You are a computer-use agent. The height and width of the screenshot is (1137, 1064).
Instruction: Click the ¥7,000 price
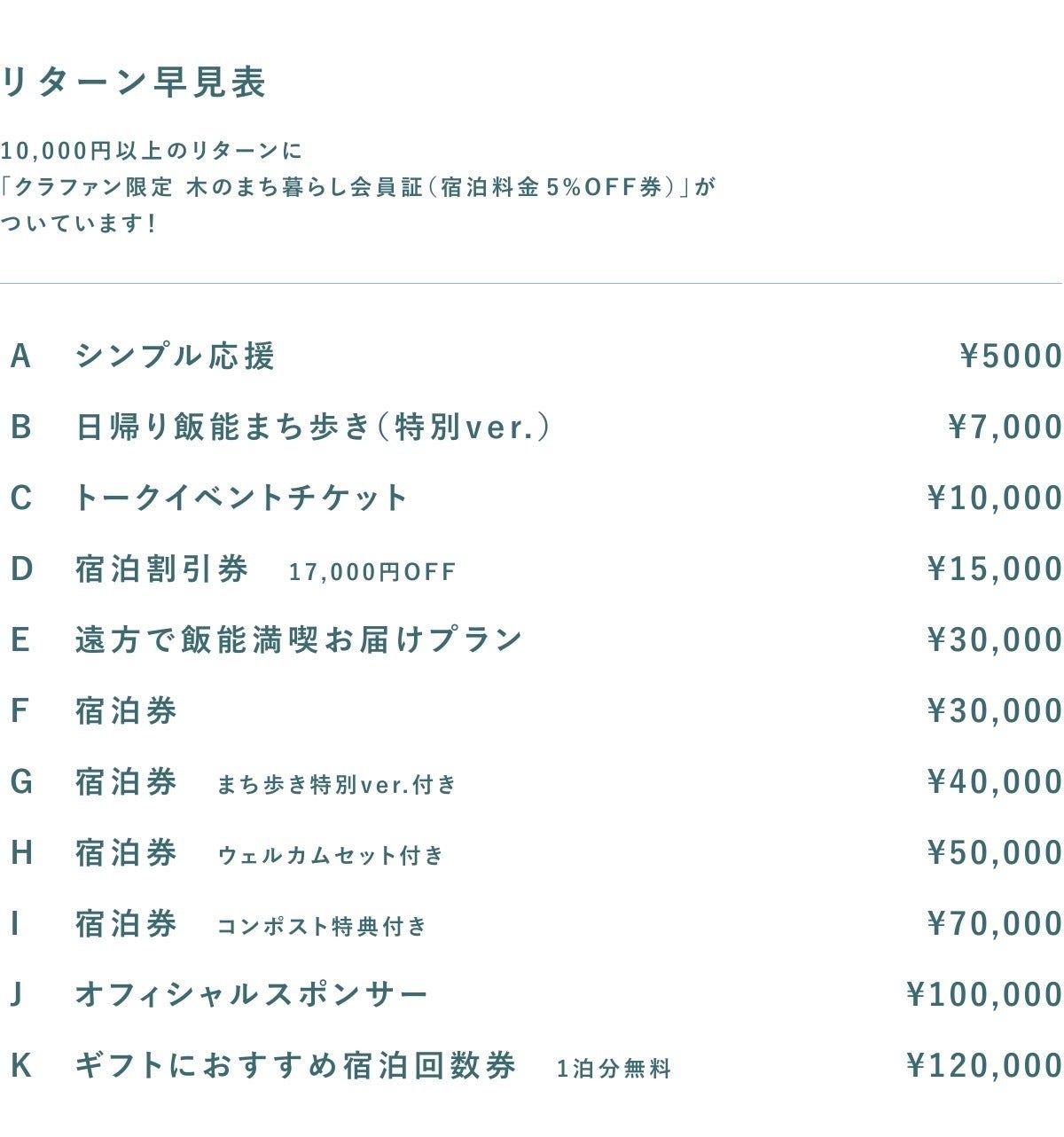[1005, 427]
